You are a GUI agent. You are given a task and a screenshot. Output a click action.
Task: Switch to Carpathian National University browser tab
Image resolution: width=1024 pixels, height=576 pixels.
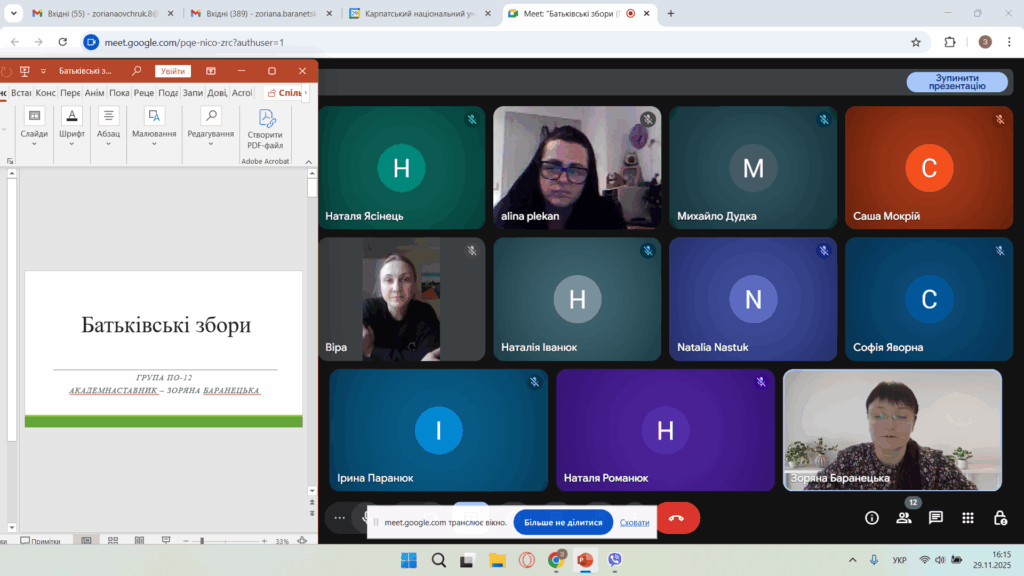click(418, 14)
